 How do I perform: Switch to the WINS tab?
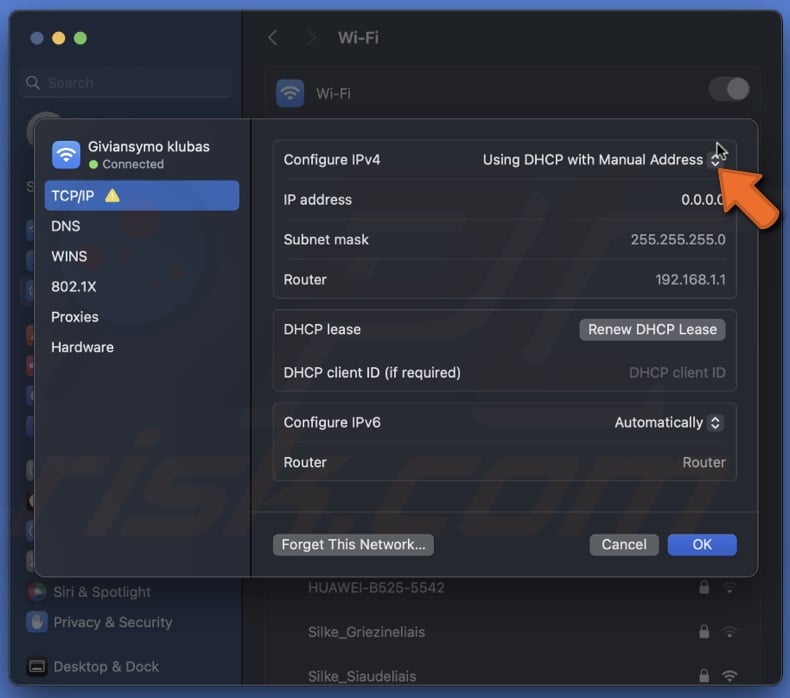69,256
